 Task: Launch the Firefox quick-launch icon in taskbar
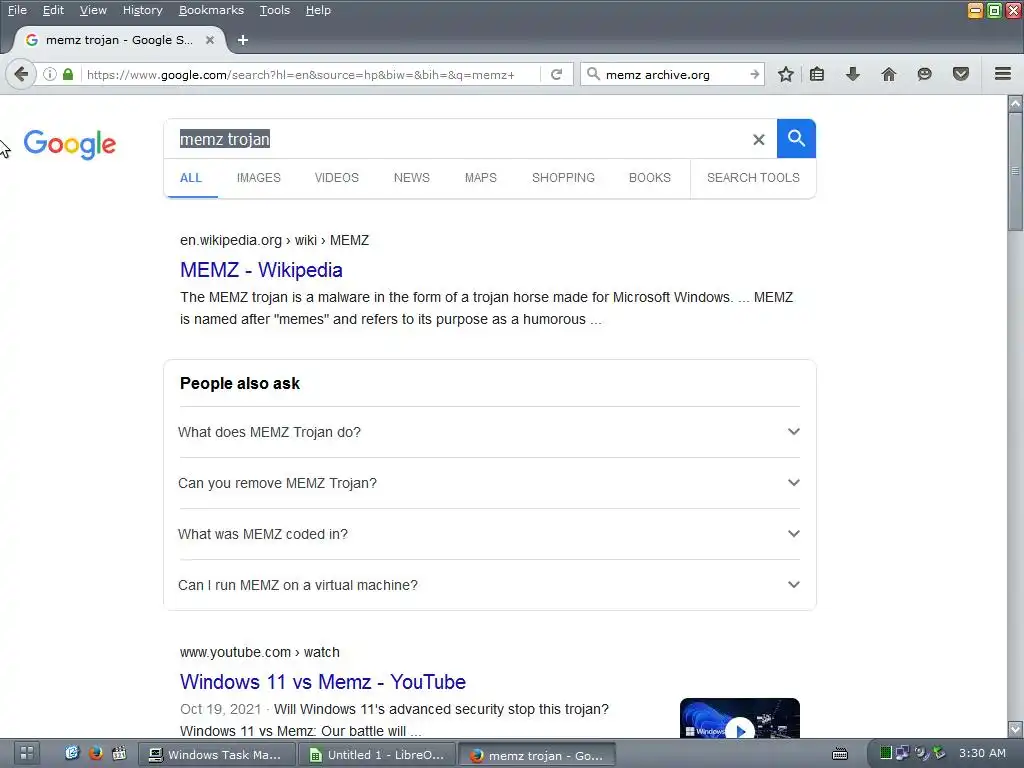pyautogui.click(x=95, y=754)
